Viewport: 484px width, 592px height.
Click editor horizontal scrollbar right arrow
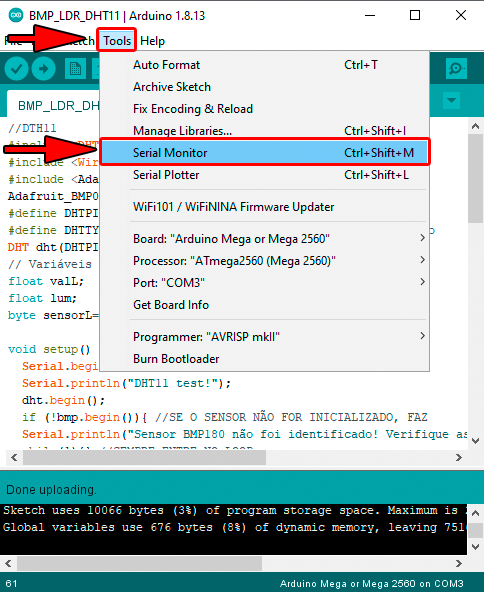click(x=459, y=458)
